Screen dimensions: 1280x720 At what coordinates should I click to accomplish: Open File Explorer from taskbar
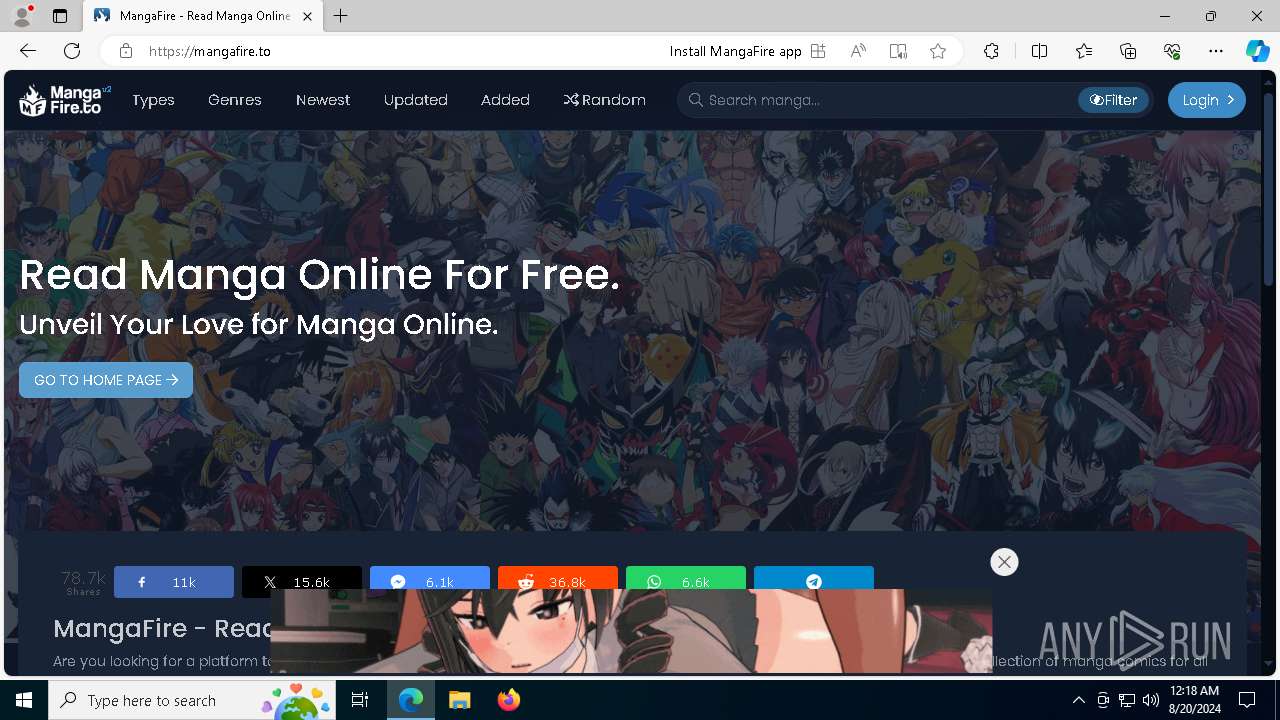click(x=459, y=700)
